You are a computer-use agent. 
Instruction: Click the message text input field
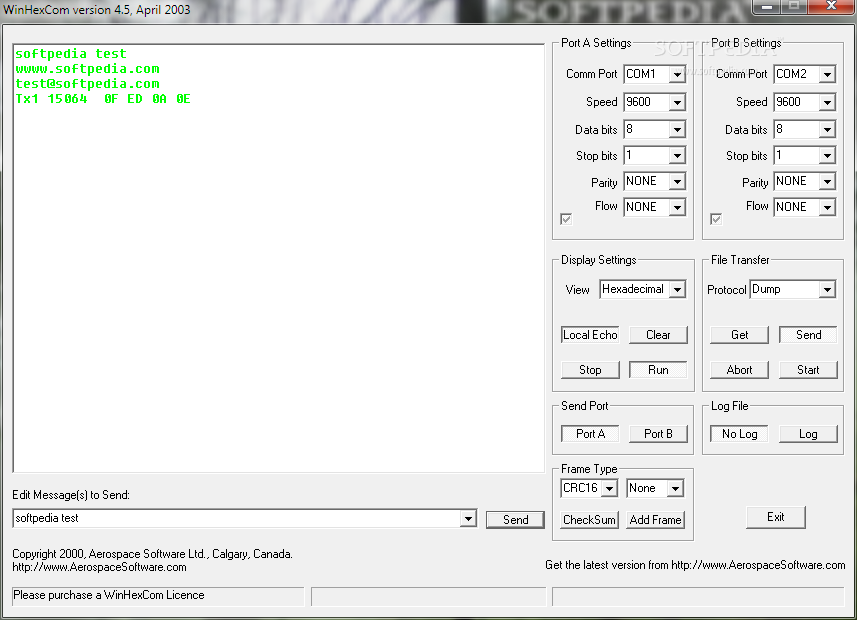[x=237, y=518]
